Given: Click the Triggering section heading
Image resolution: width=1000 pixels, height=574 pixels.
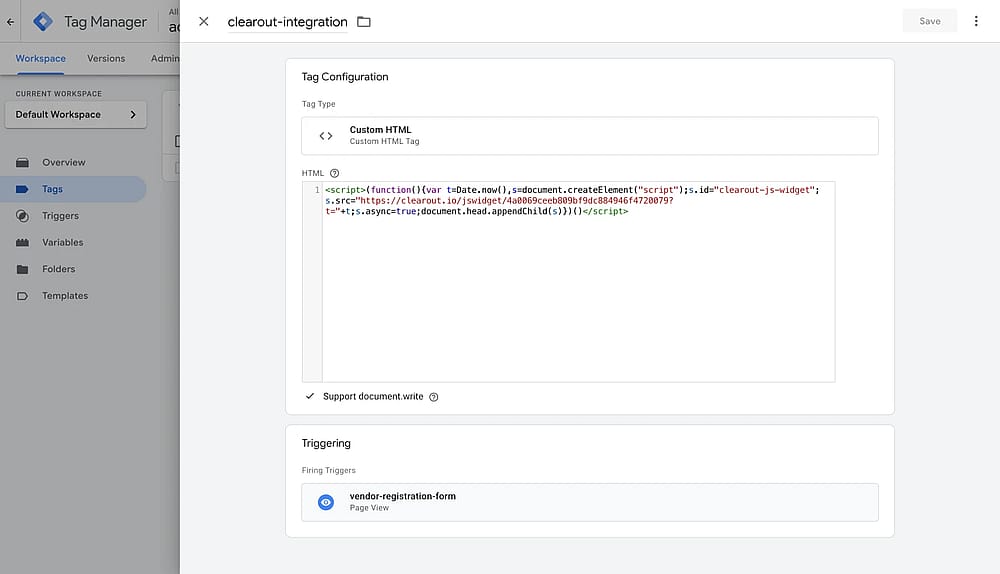Looking at the screenshot, I should pyautogui.click(x=326, y=443).
